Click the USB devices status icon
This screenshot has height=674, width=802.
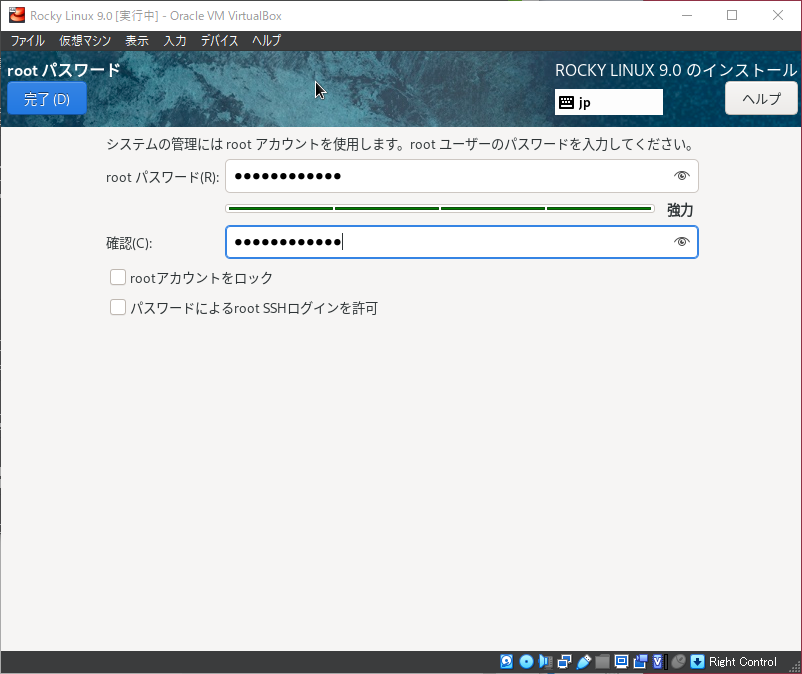(x=583, y=661)
